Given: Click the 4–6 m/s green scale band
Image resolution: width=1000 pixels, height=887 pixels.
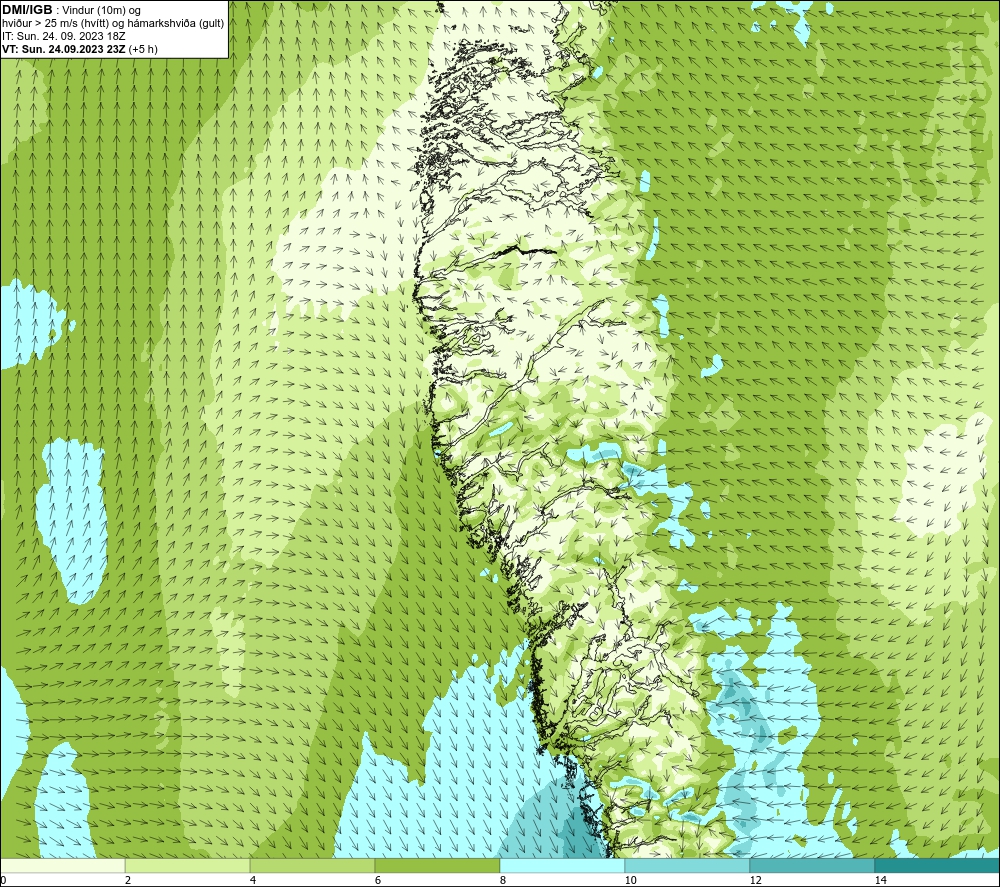Looking at the screenshot, I should click(312, 866).
